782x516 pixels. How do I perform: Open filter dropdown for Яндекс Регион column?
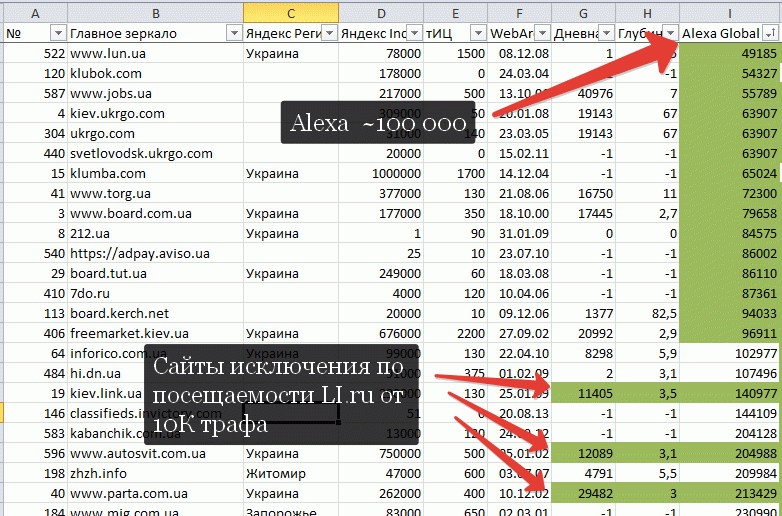coord(329,33)
